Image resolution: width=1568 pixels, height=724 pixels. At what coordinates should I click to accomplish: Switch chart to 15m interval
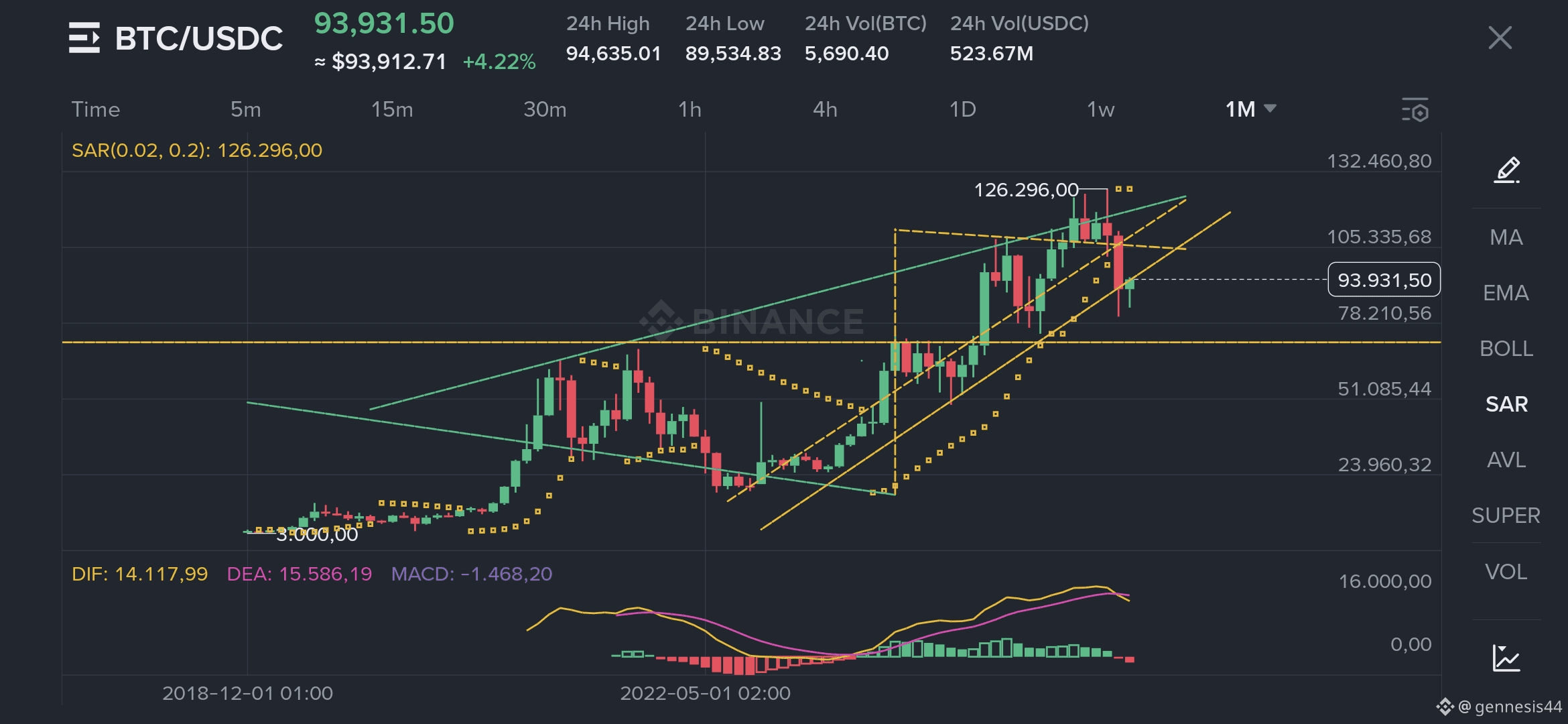tap(392, 109)
